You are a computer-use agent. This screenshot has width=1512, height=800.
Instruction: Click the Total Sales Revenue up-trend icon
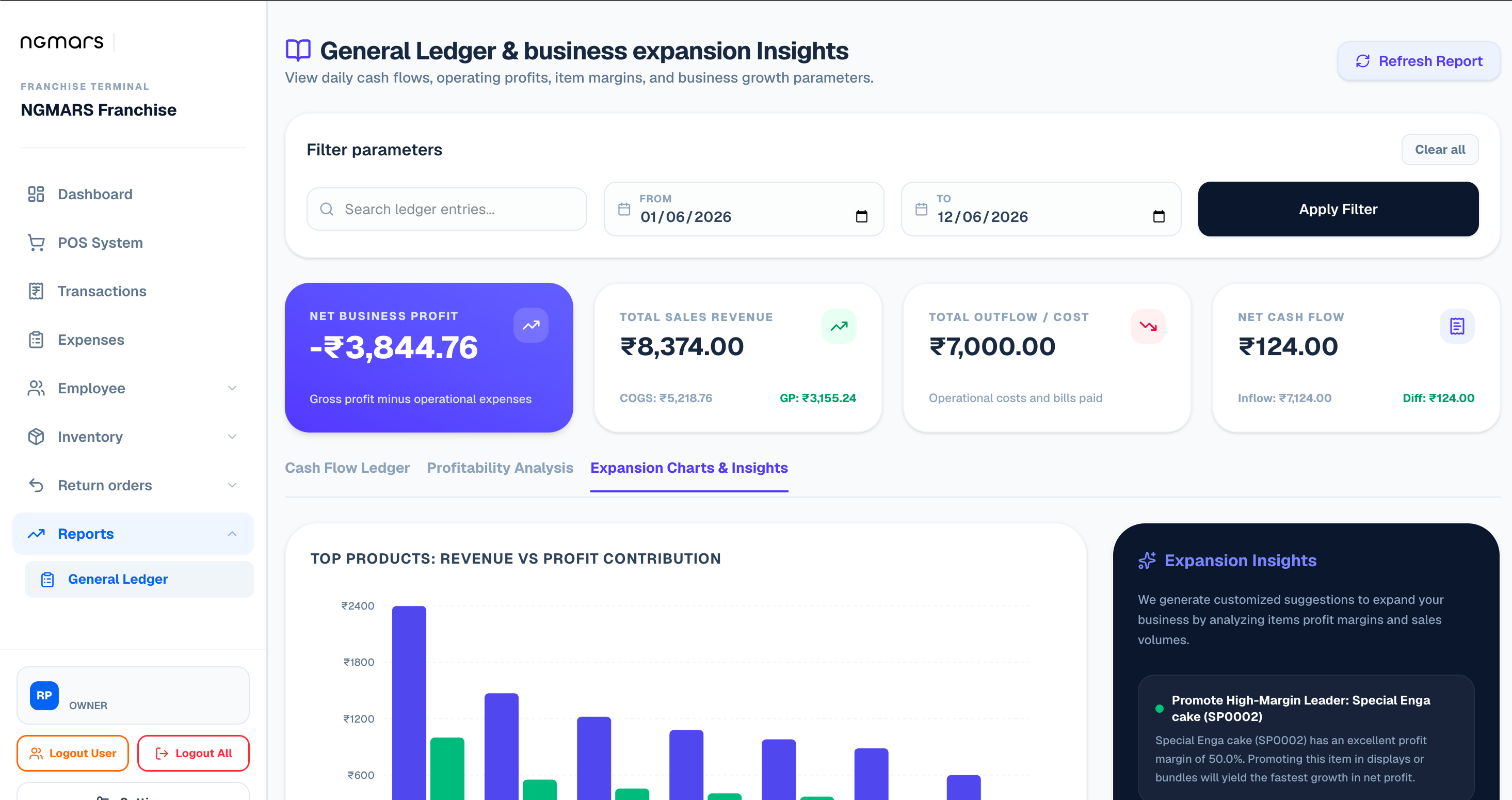[840, 326]
